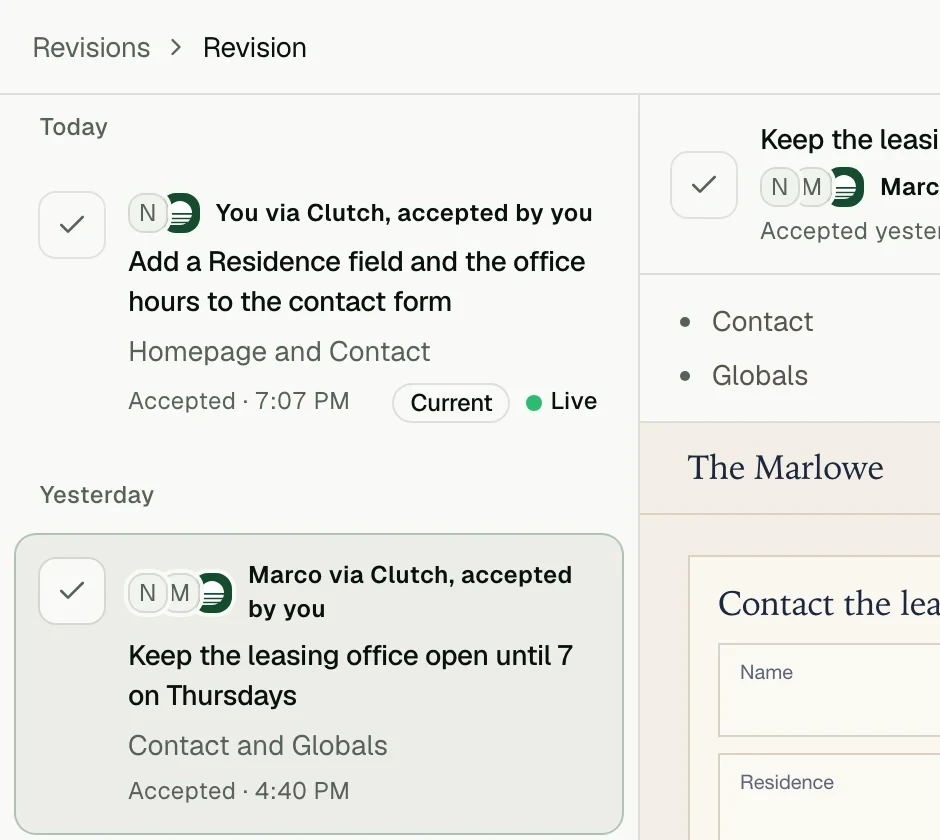
Task: Click the Contact item in changed pages list
Action: point(763,322)
